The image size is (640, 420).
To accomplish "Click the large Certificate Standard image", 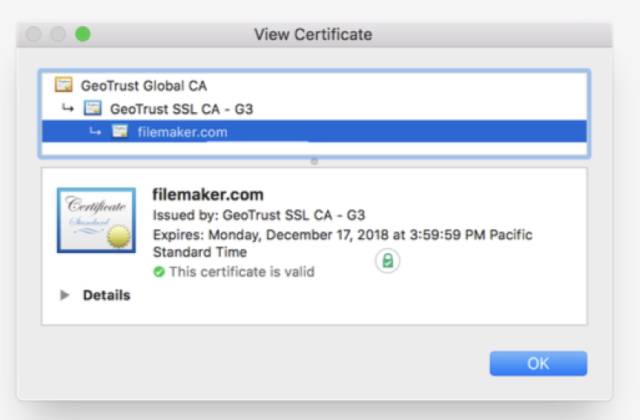I will click(x=96, y=220).
